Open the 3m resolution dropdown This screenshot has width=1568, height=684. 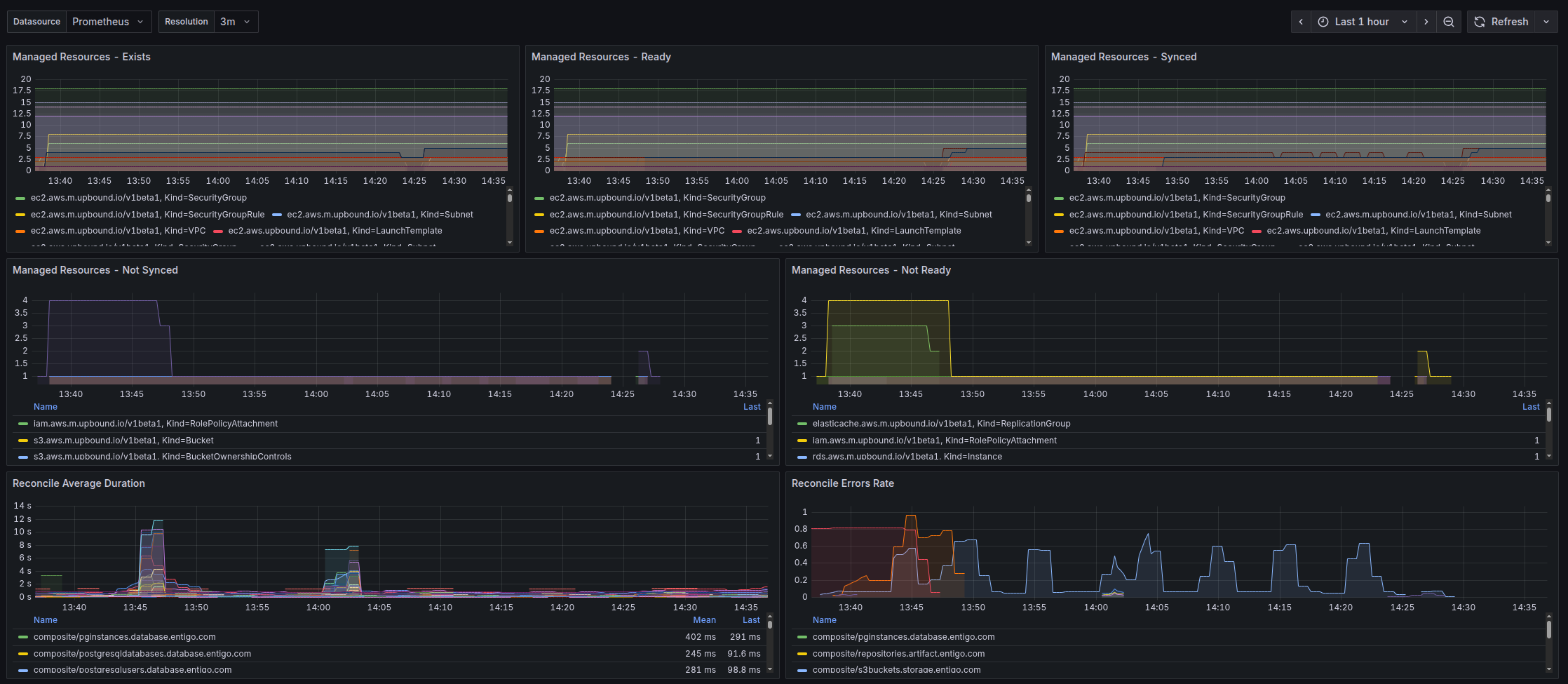tap(236, 22)
